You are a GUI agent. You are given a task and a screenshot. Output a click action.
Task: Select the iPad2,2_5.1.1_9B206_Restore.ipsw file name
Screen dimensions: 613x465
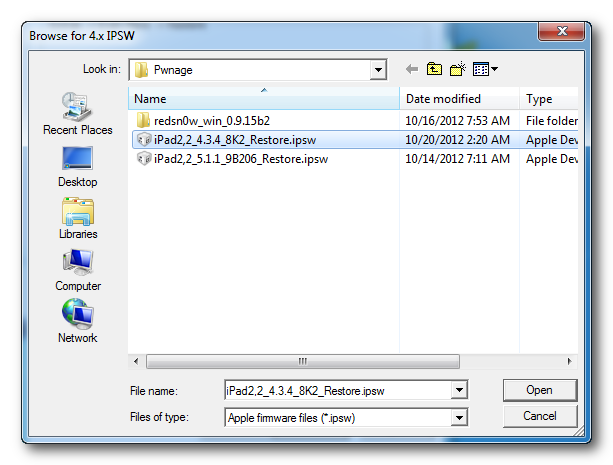(241, 159)
